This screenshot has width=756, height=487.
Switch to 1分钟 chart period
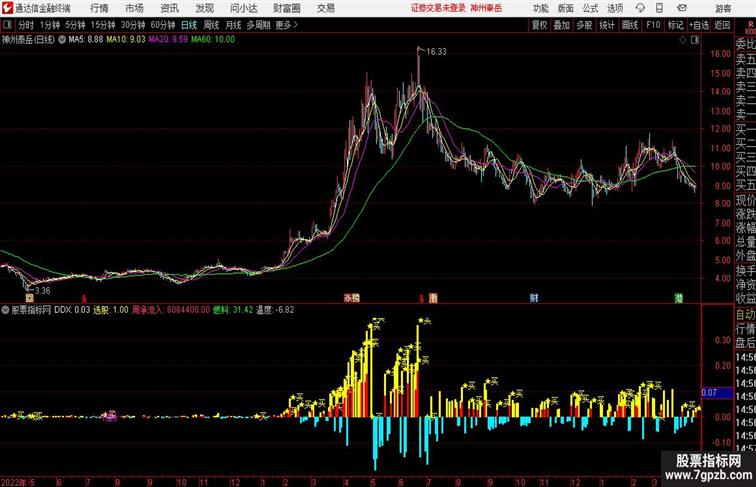click(x=50, y=25)
